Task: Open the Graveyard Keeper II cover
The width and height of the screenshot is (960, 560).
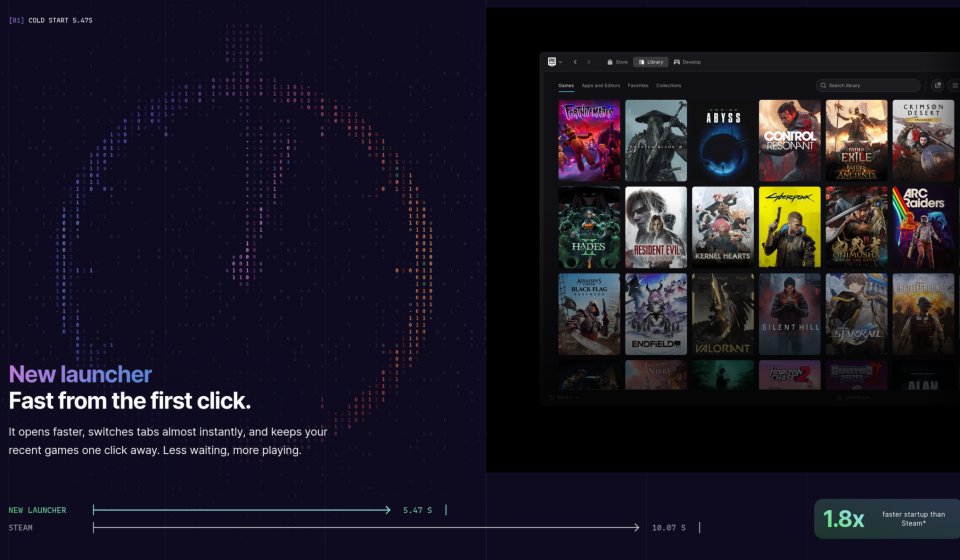Action: coord(857,375)
